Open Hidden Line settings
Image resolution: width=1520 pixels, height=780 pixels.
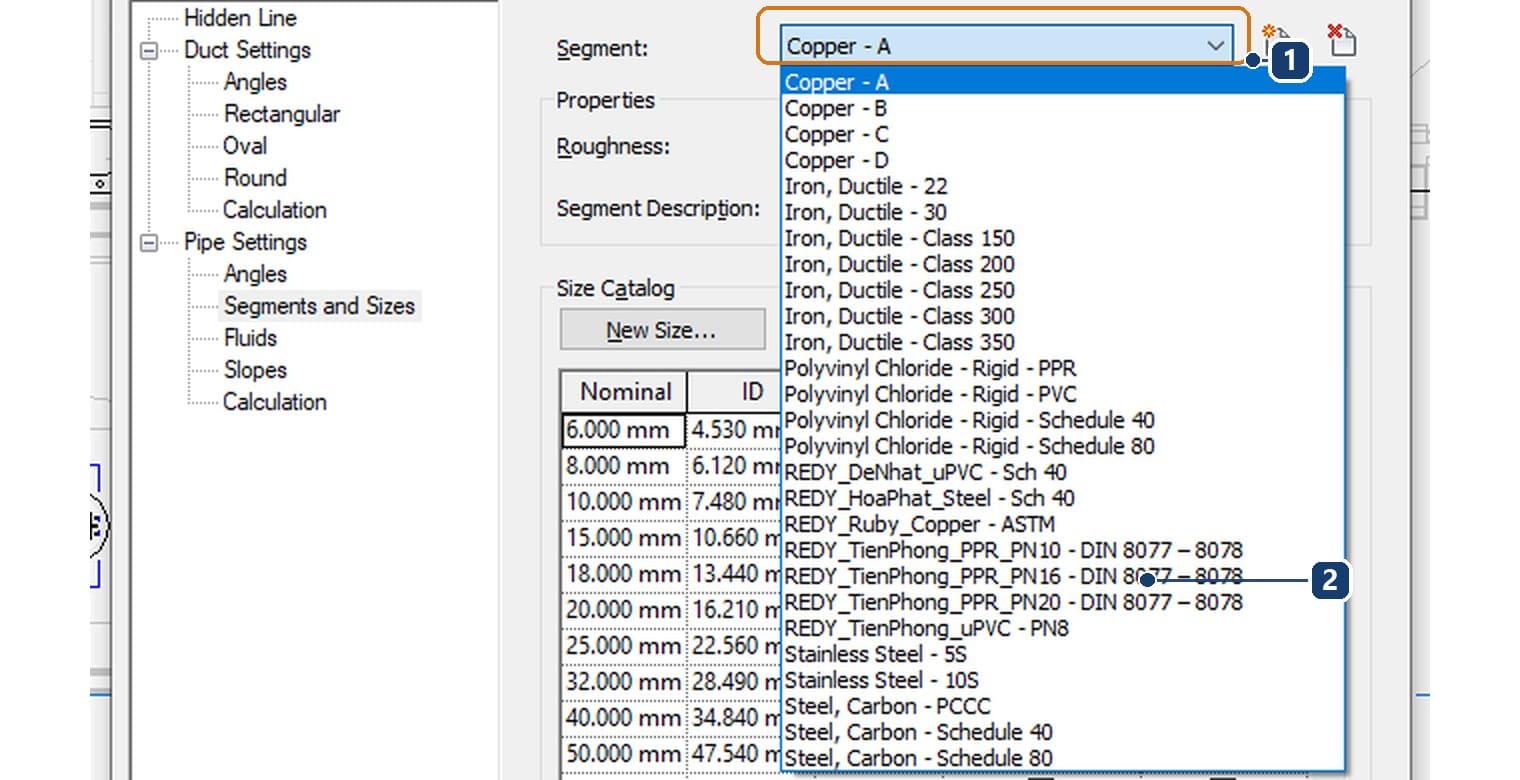pos(240,18)
